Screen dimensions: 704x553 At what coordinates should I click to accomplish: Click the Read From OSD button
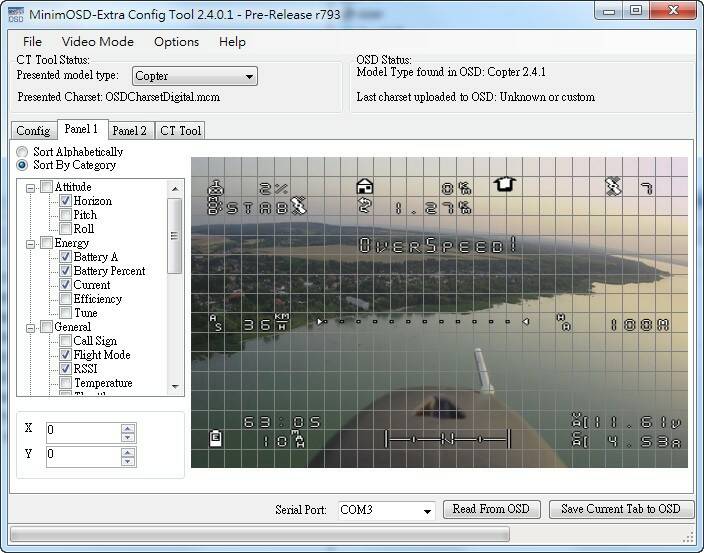[493, 509]
